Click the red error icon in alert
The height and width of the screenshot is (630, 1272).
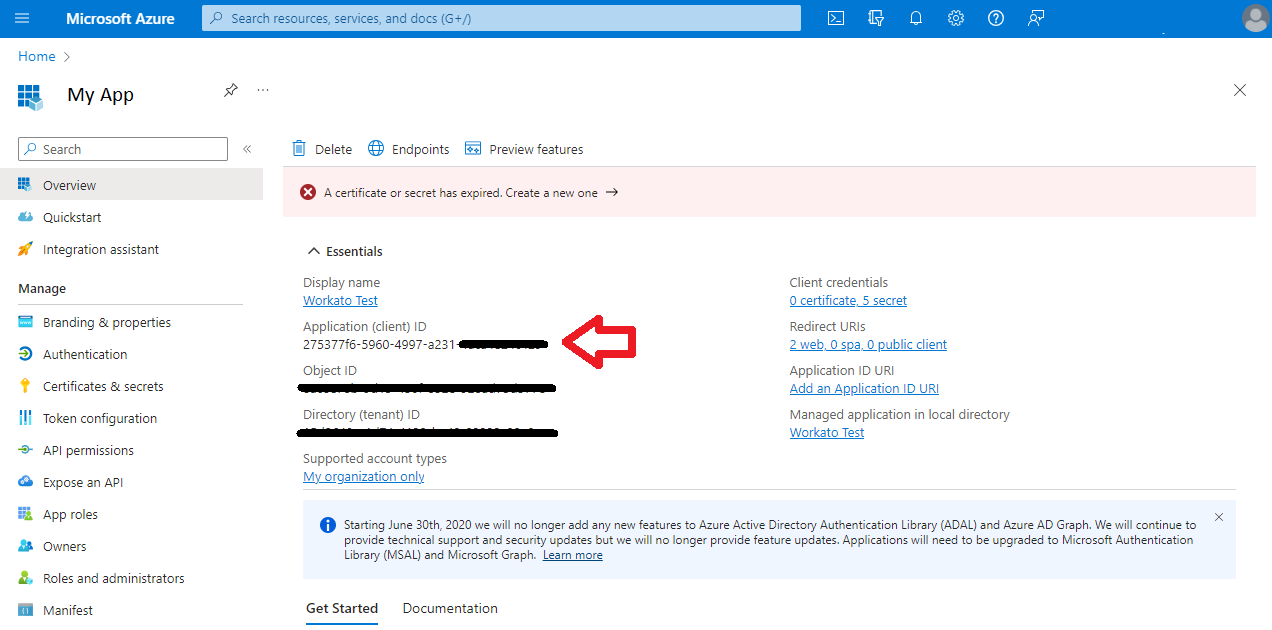pos(308,192)
